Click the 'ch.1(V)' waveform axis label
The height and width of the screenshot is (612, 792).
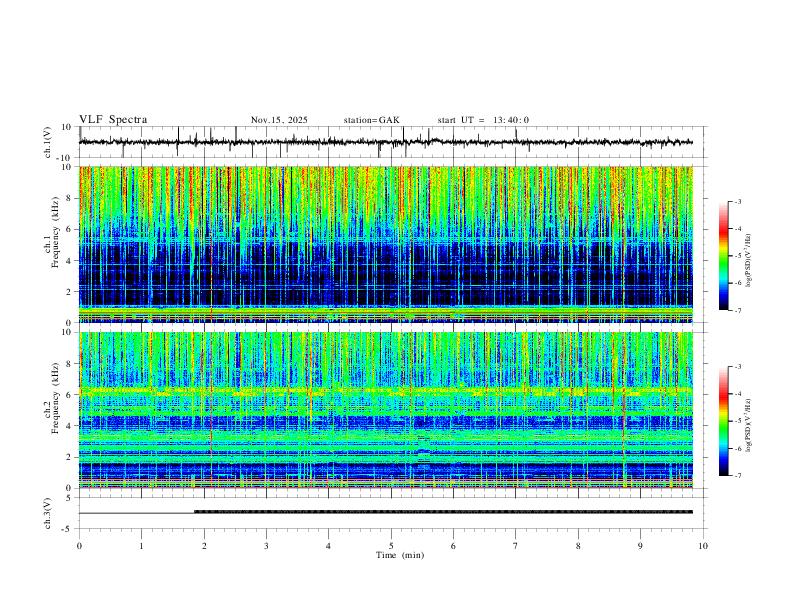48,142
